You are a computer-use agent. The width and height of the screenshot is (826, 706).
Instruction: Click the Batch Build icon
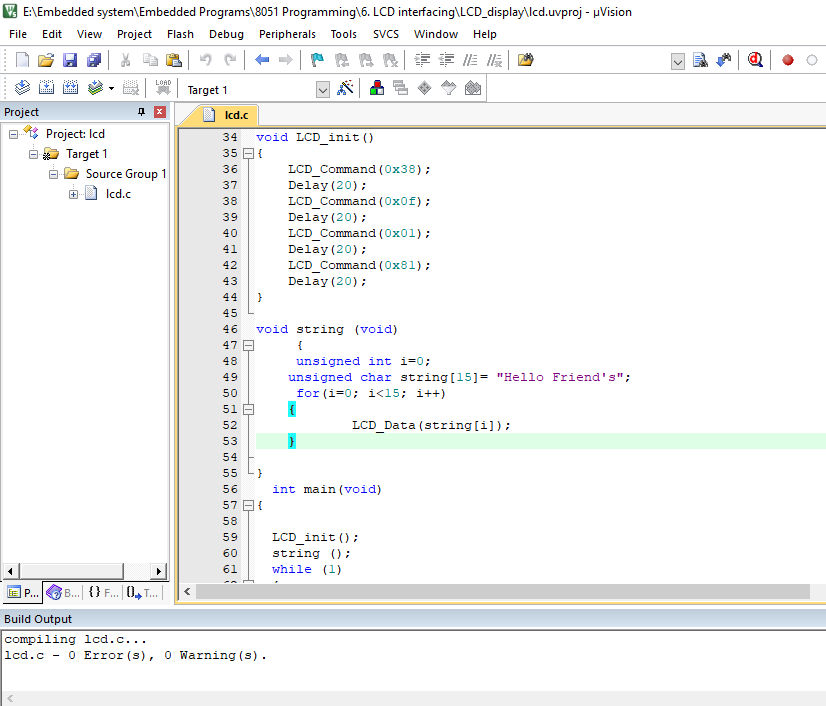[95, 87]
